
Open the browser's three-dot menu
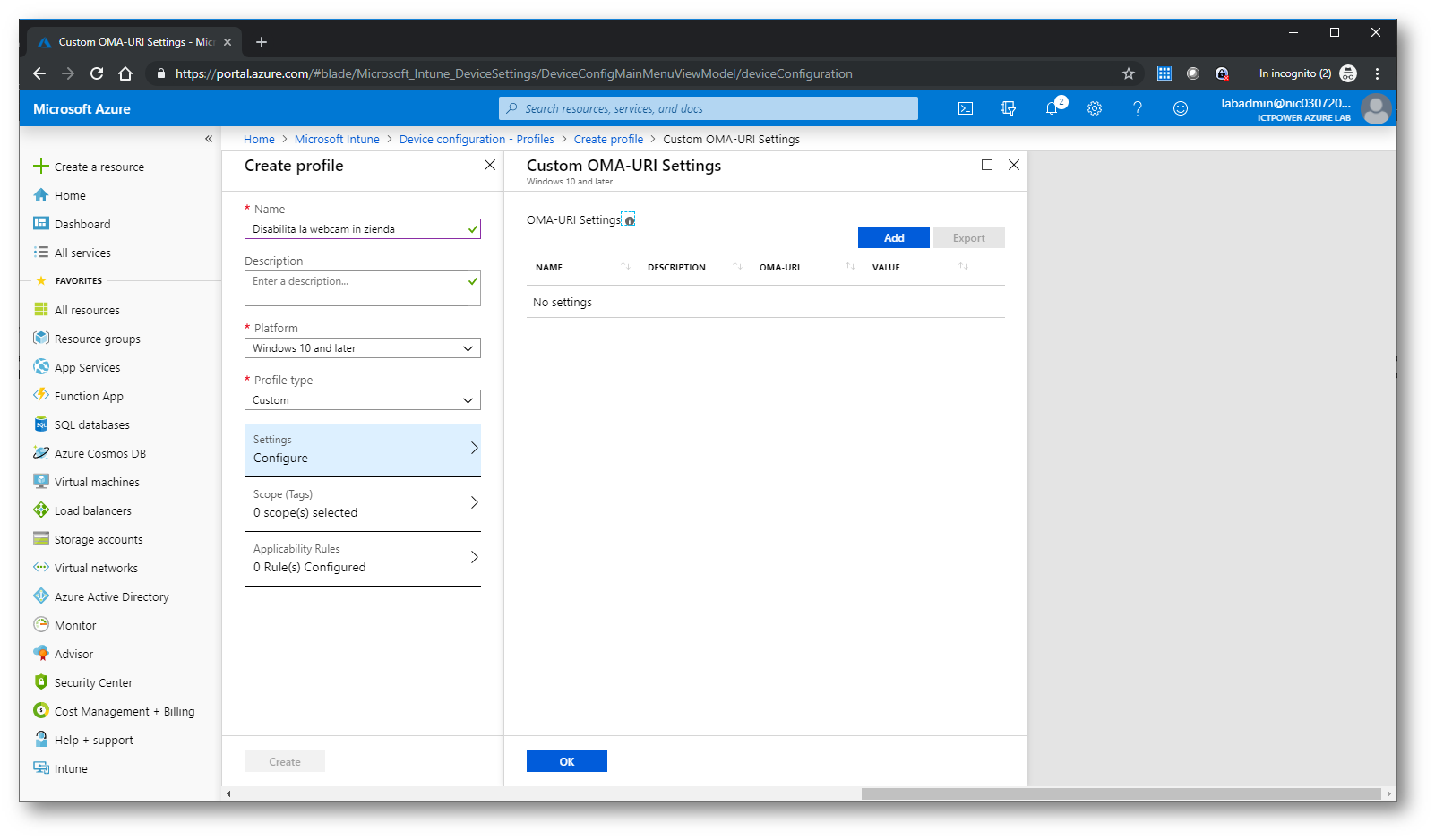click(x=1377, y=73)
